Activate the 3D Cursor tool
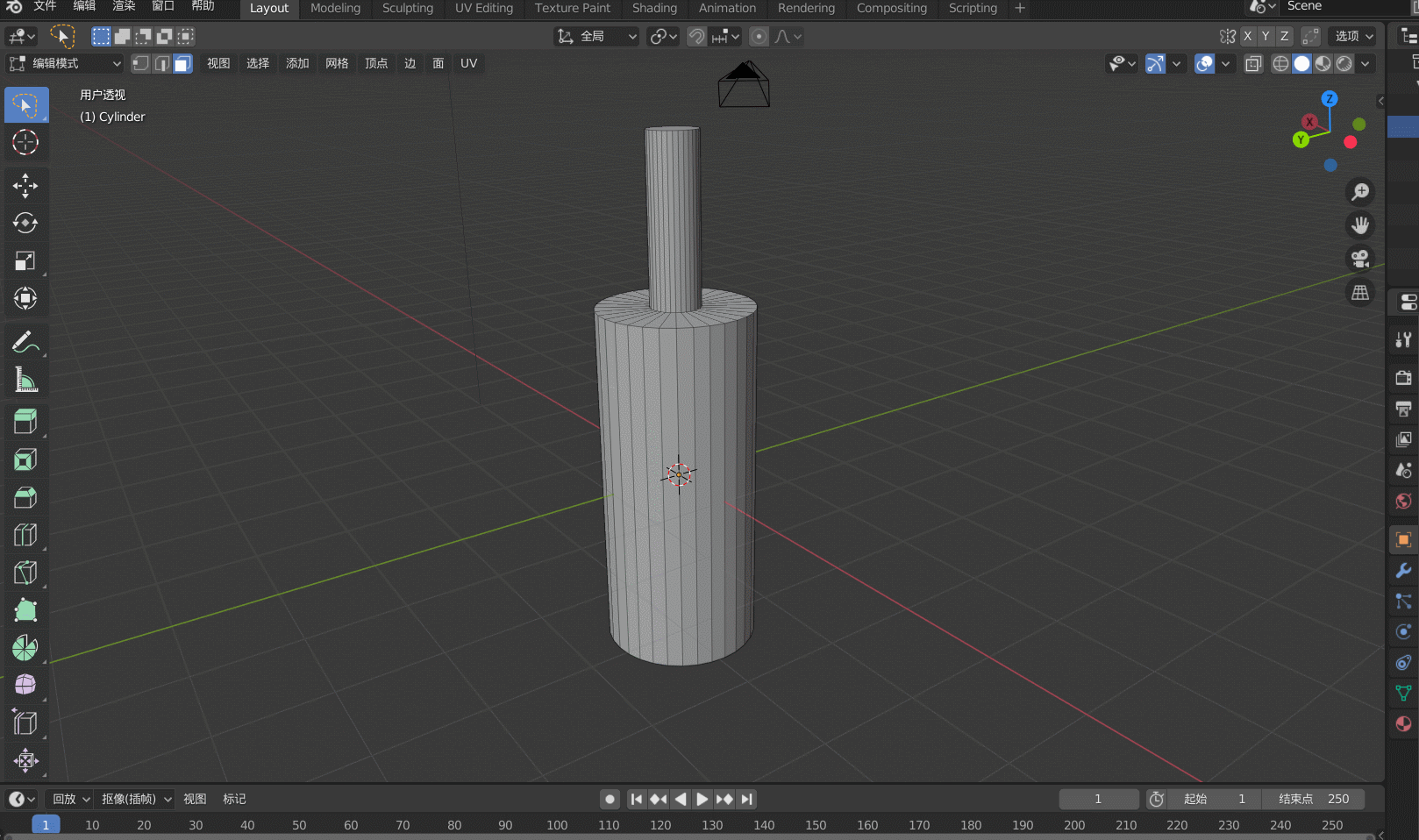The image size is (1419, 840). tap(25, 142)
